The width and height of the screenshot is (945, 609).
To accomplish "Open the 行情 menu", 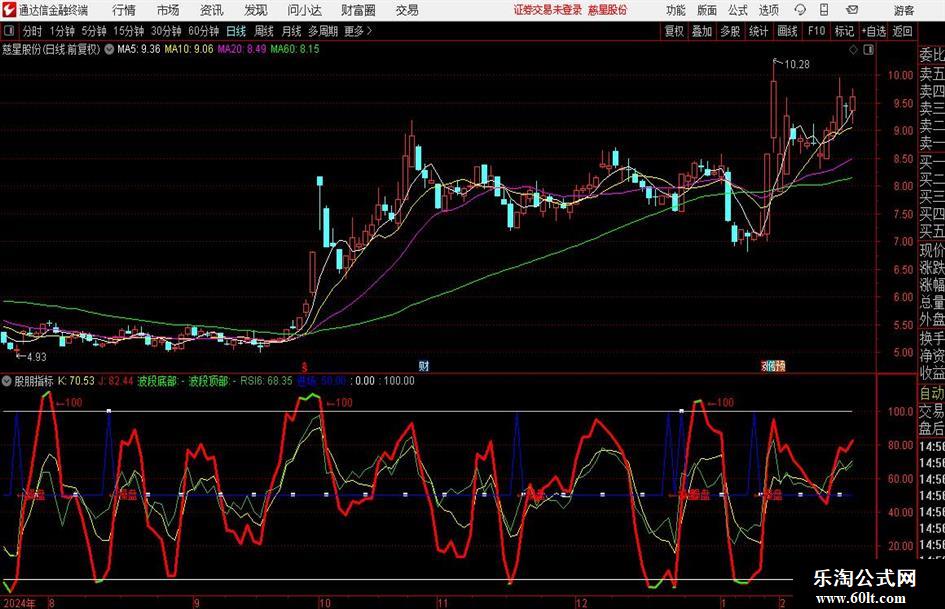I will click(124, 10).
